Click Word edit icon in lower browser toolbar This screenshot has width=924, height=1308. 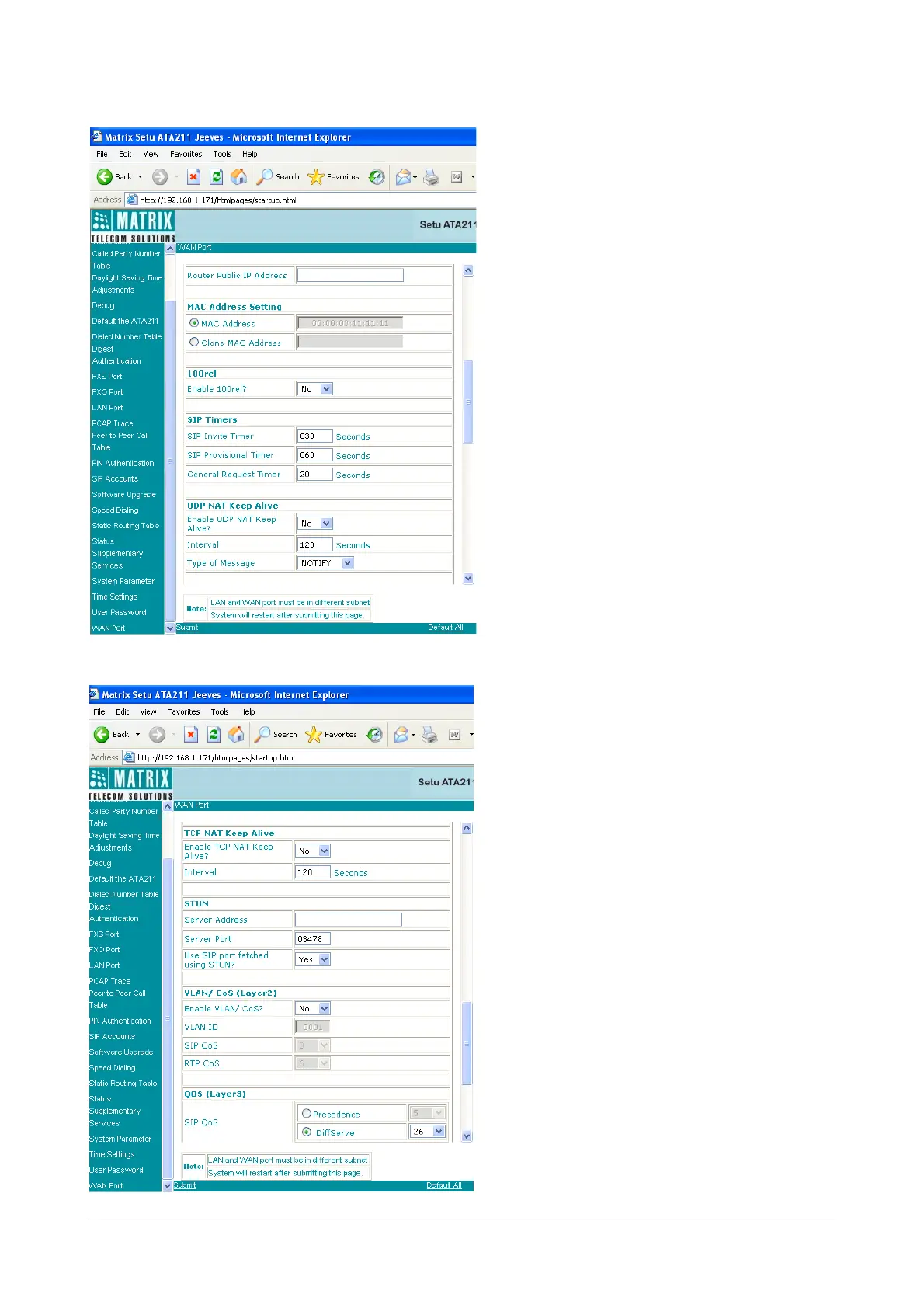coord(454,735)
